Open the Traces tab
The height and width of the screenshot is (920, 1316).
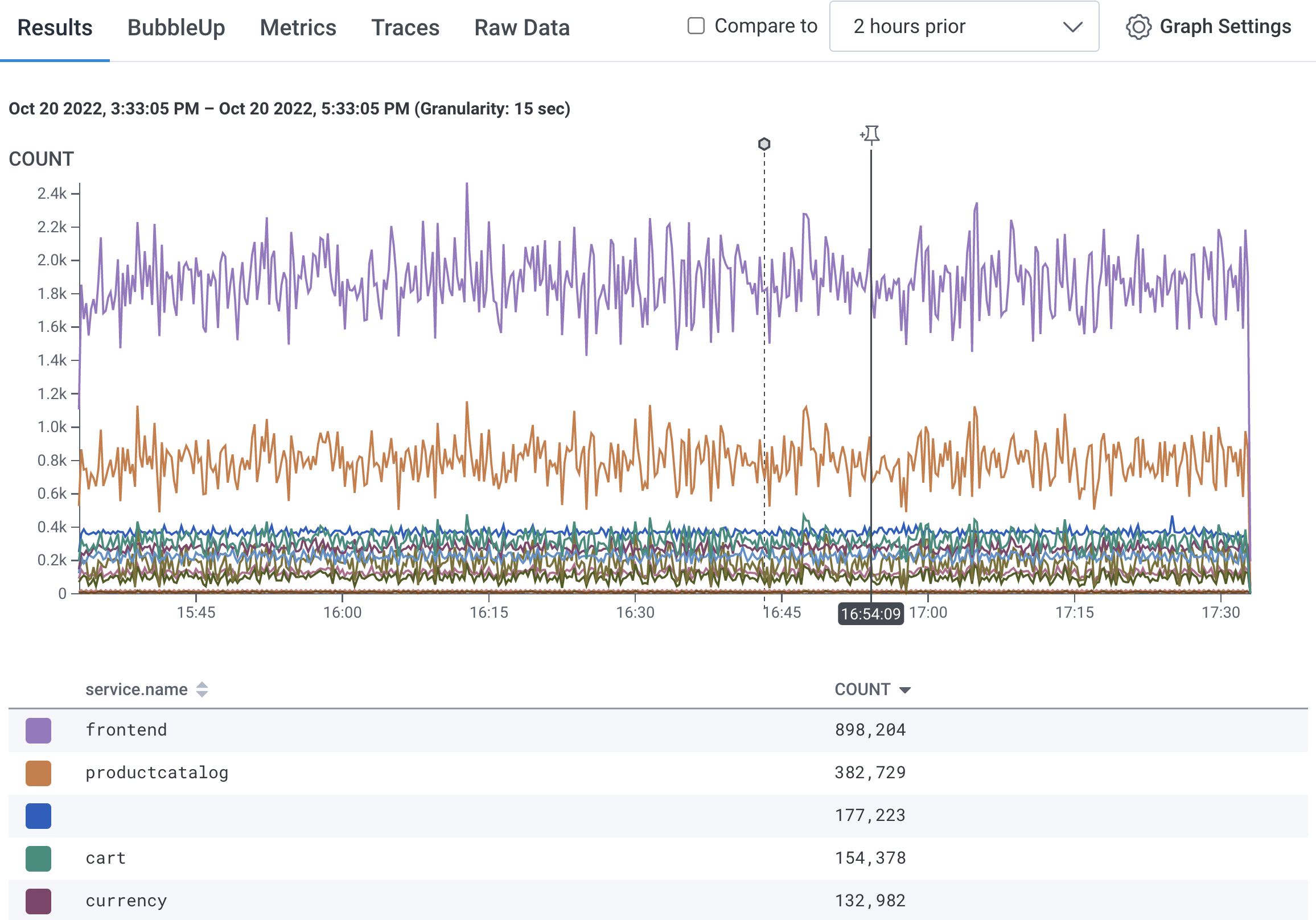pyautogui.click(x=405, y=27)
